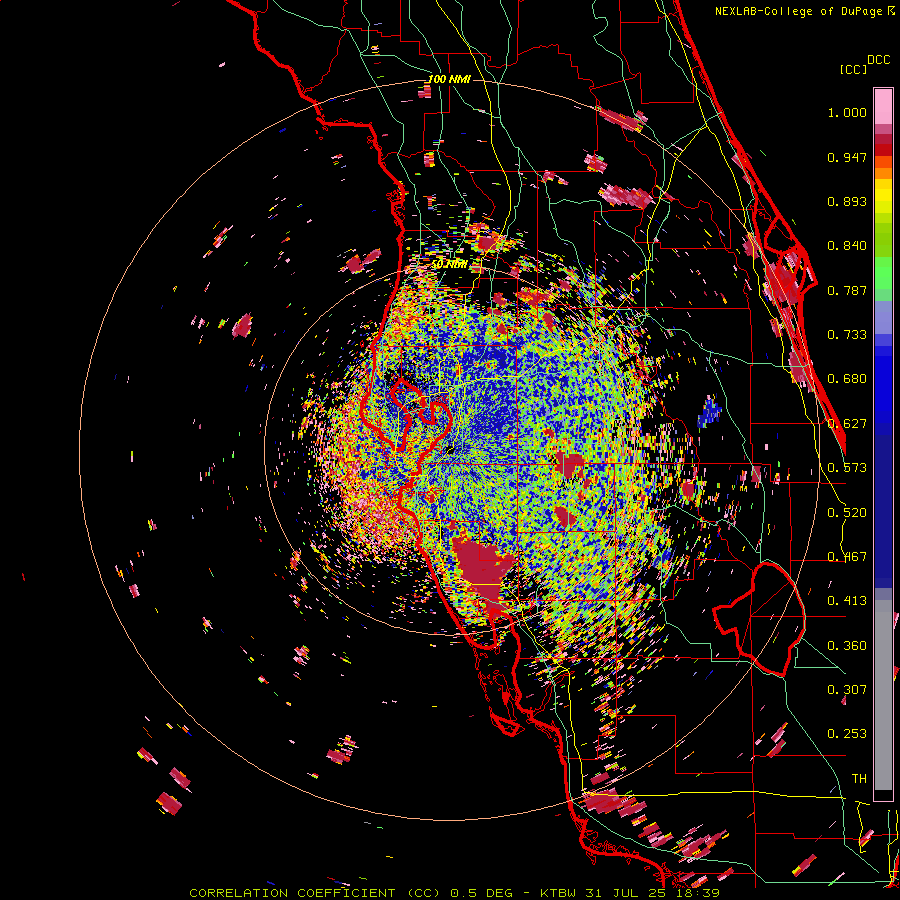Click the 0.307 legend value
The height and width of the screenshot is (900, 900).
pyautogui.click(x=847, y=690)
